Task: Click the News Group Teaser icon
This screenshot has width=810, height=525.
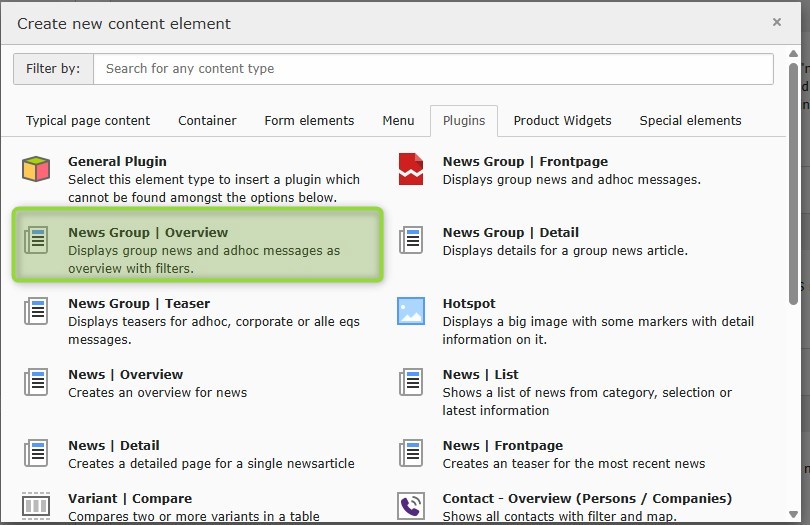Action: 36,311
